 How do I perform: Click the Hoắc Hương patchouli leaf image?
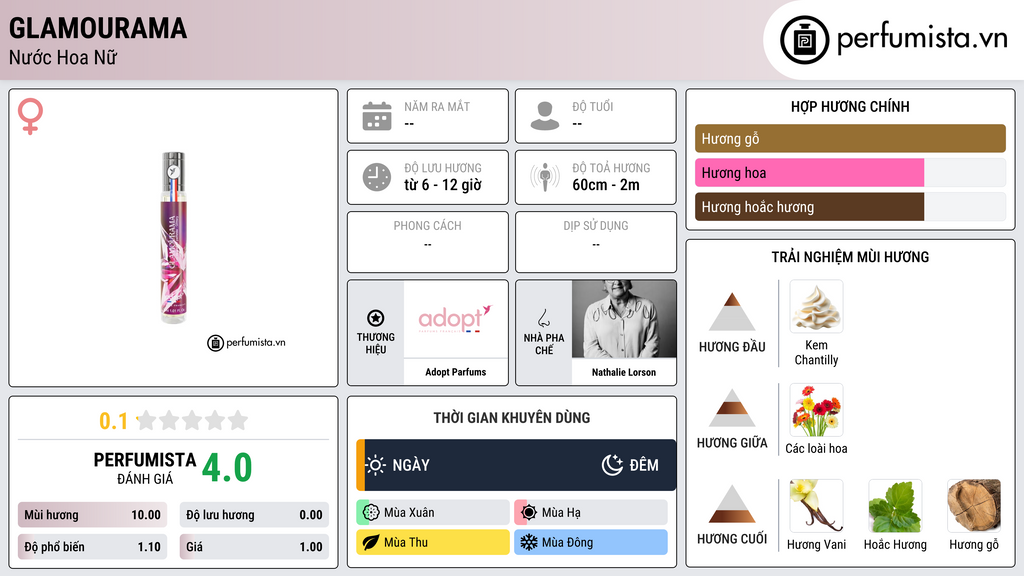(895, 506)
